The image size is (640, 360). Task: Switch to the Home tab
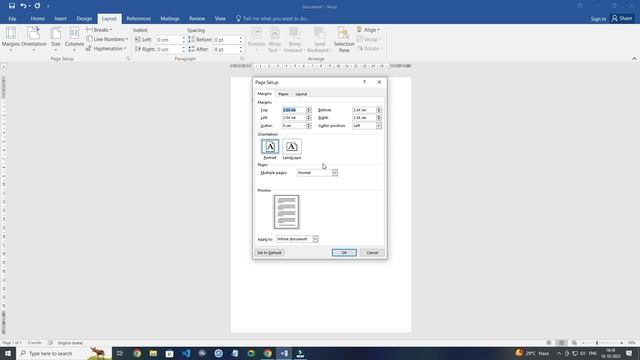(x=38, y=19)
